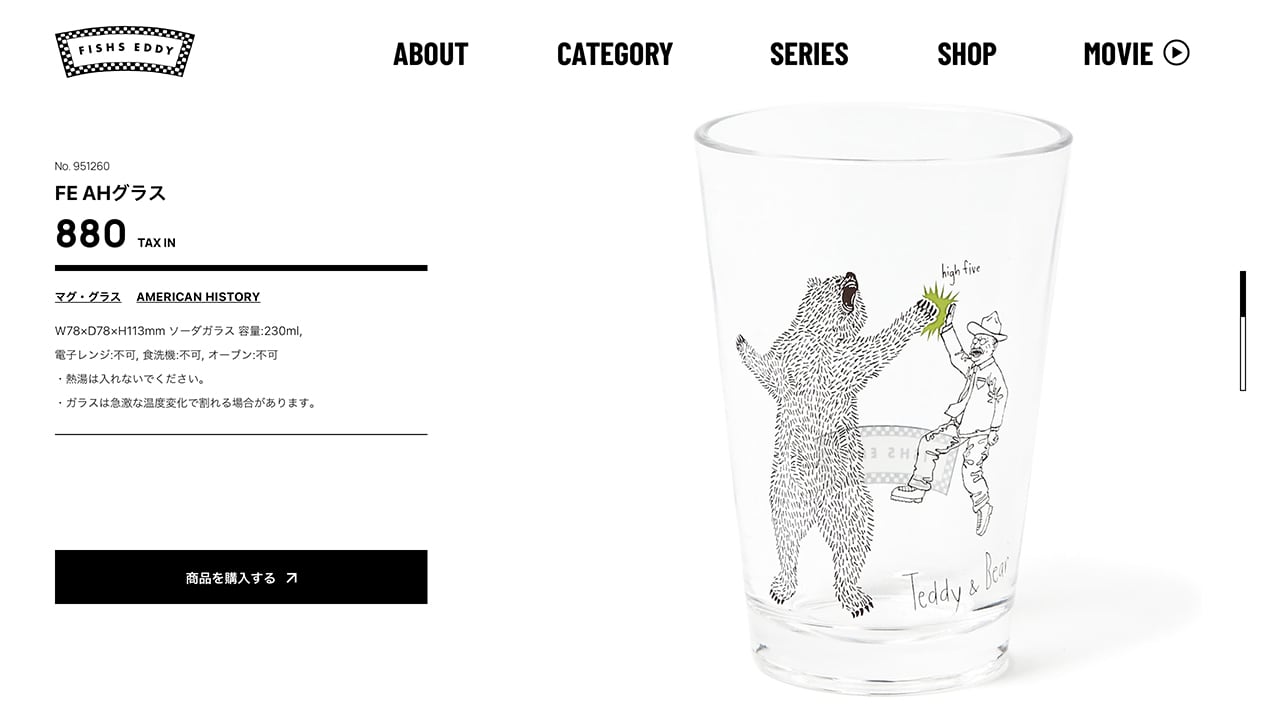Open the CATEGORY navigation item
Viewport: 1280px width, 720px height.
pyautogui.click(x=615, y=53)
